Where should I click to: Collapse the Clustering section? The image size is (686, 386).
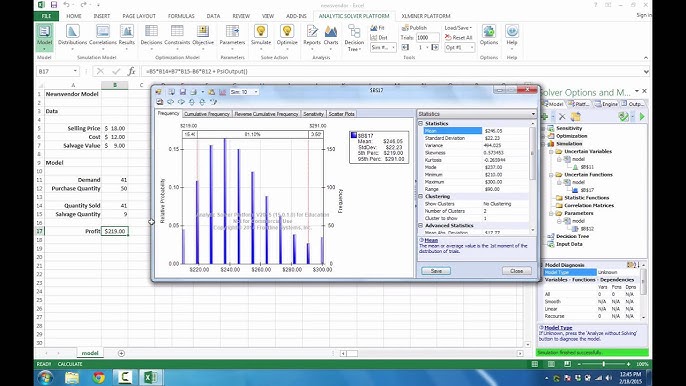click(421, 197)
